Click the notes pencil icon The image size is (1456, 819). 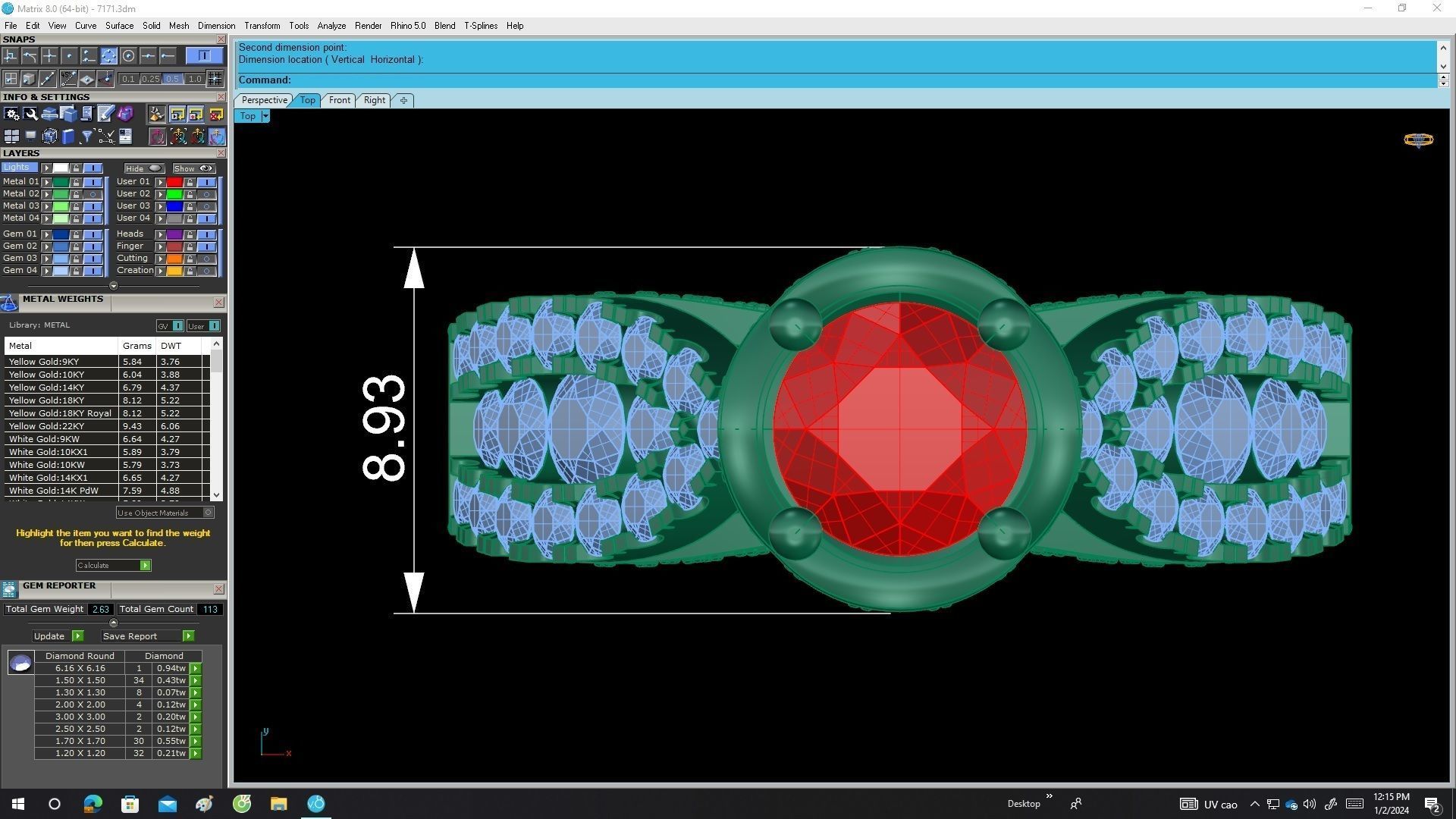tap(105, 115)
